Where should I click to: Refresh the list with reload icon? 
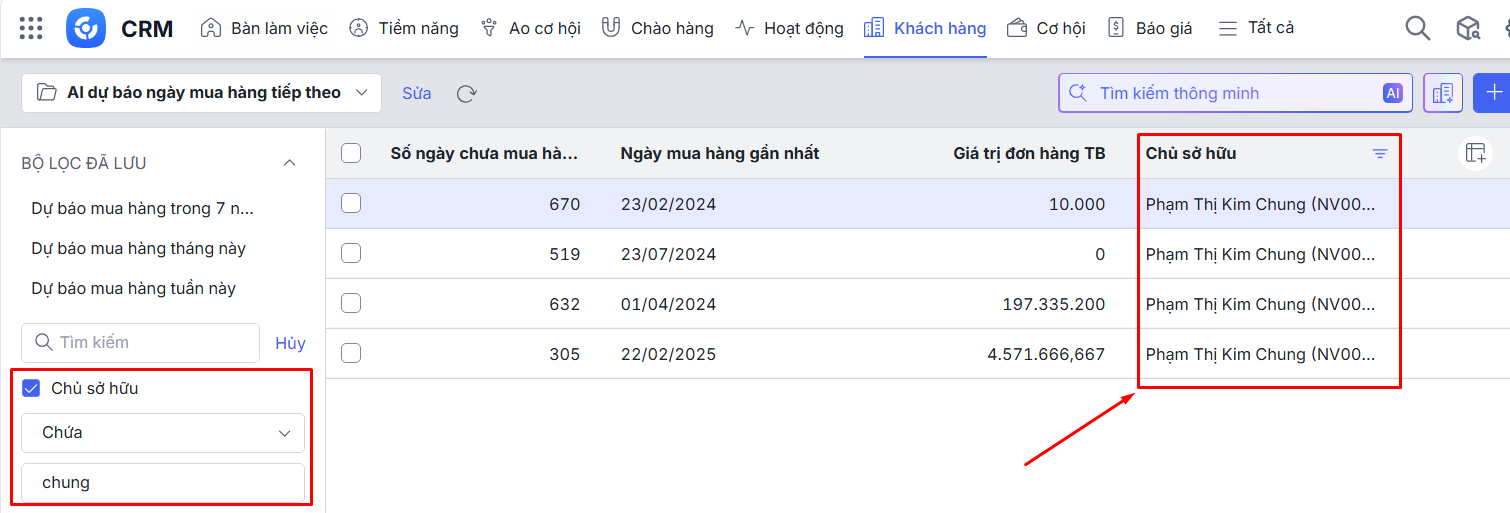(x=466, y=93)
